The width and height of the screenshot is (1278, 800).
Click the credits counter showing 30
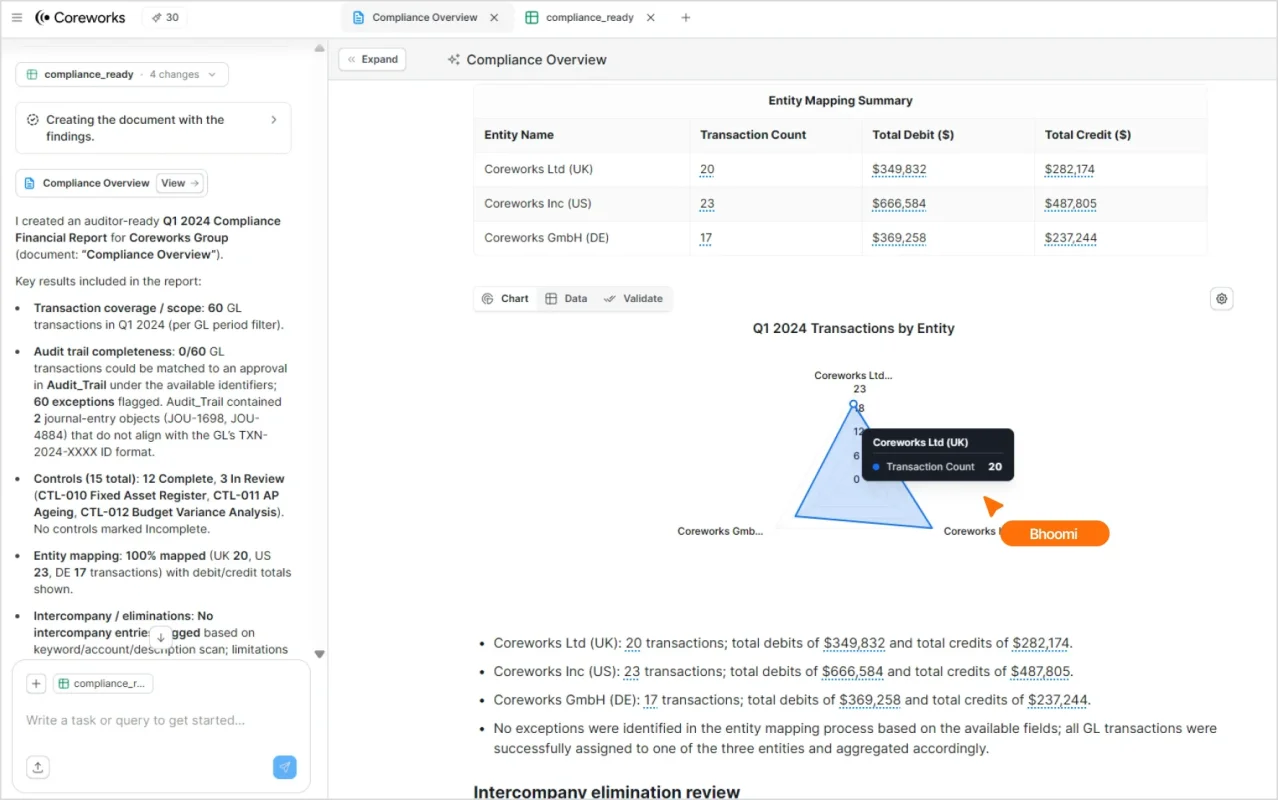coord(163,17)
